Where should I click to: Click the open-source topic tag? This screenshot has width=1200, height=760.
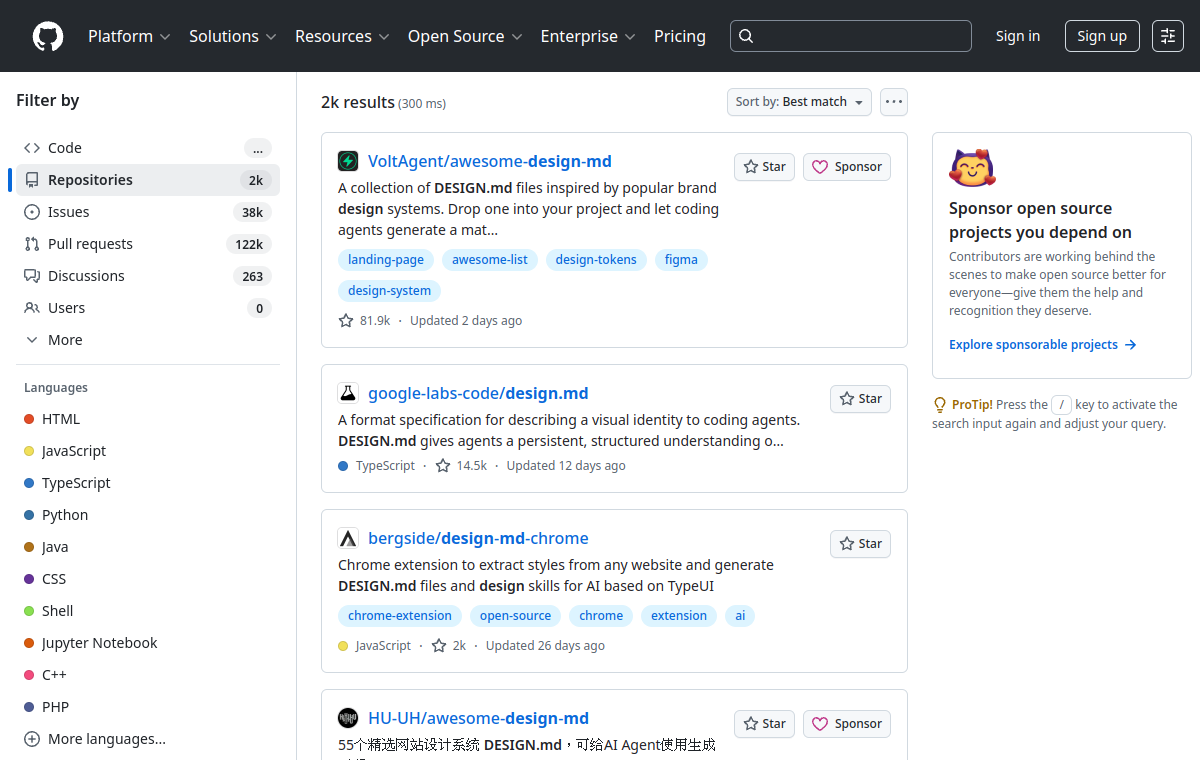[515, 616]
